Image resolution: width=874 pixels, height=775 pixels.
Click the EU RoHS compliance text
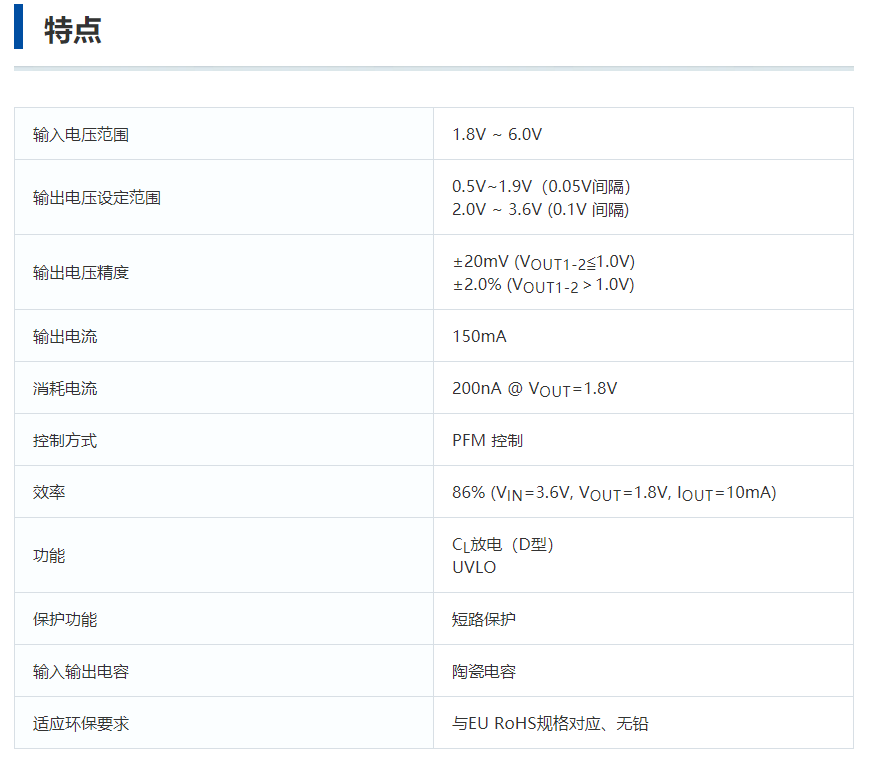544,722
